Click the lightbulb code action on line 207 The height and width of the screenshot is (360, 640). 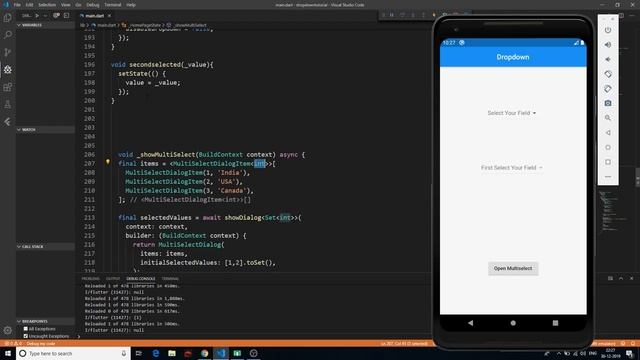click(x=108, y=162)
